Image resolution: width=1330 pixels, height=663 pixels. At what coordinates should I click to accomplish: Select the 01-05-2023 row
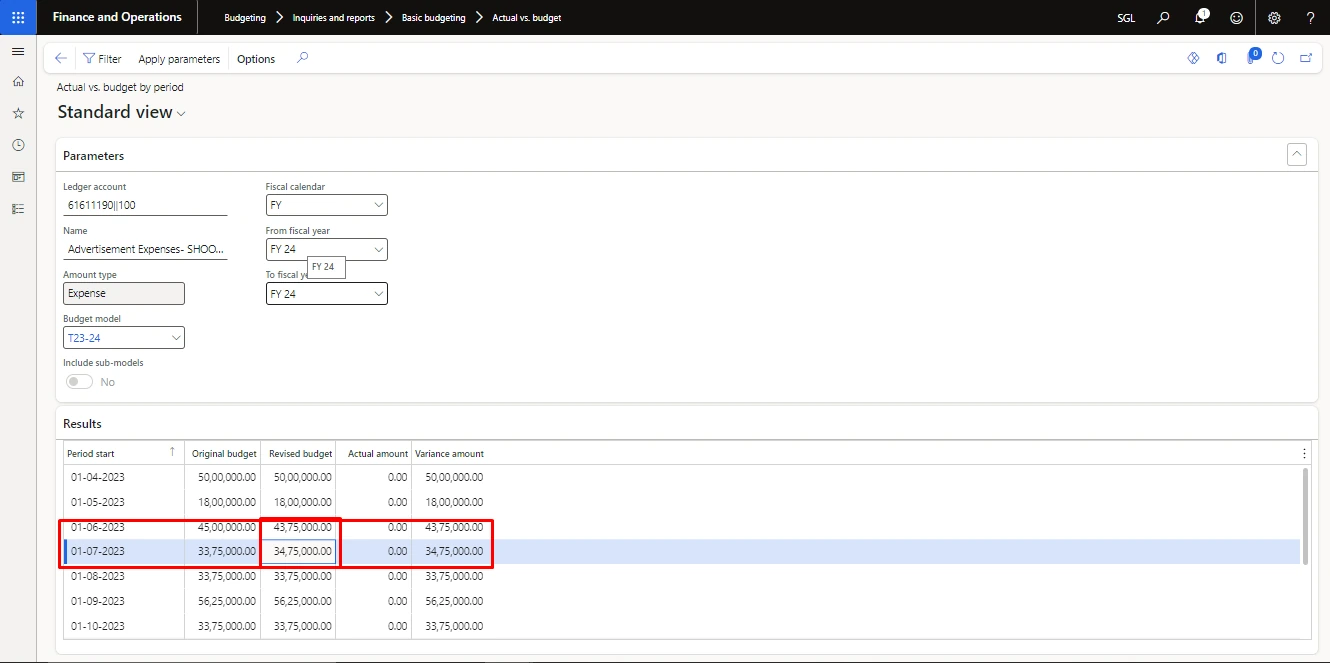click(681, 502)
